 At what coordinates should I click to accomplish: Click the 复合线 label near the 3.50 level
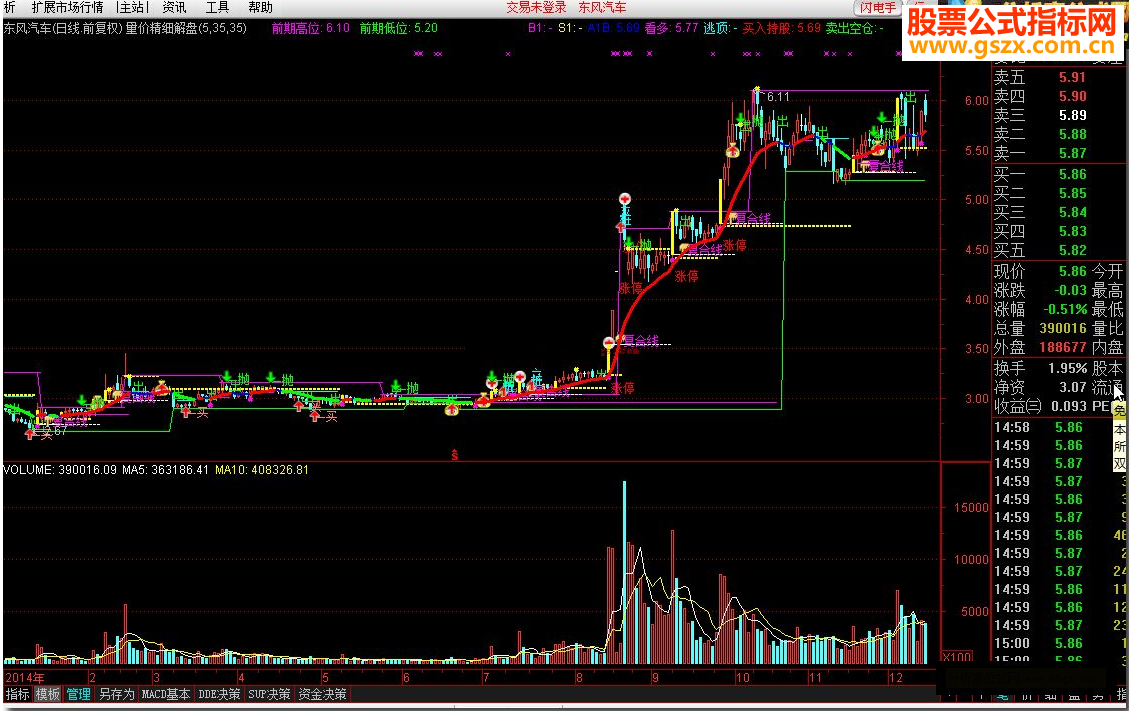click(641, 340)
